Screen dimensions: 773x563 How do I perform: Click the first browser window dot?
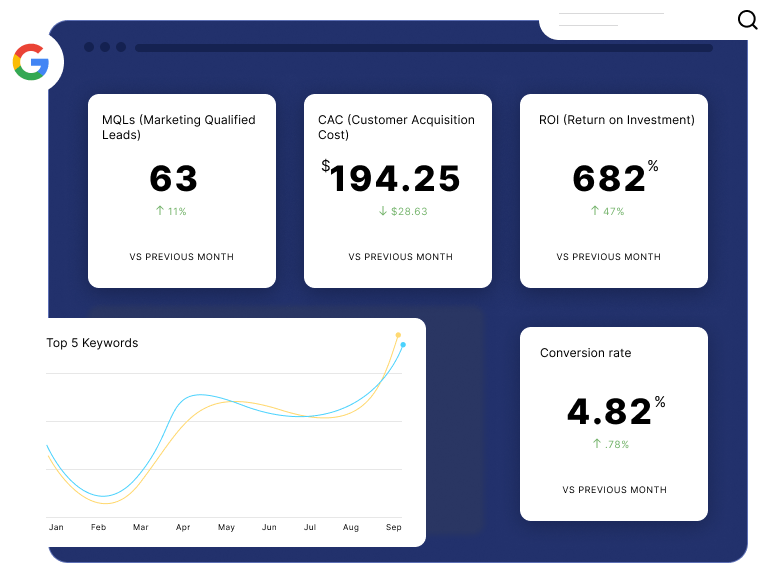(89, 47)
